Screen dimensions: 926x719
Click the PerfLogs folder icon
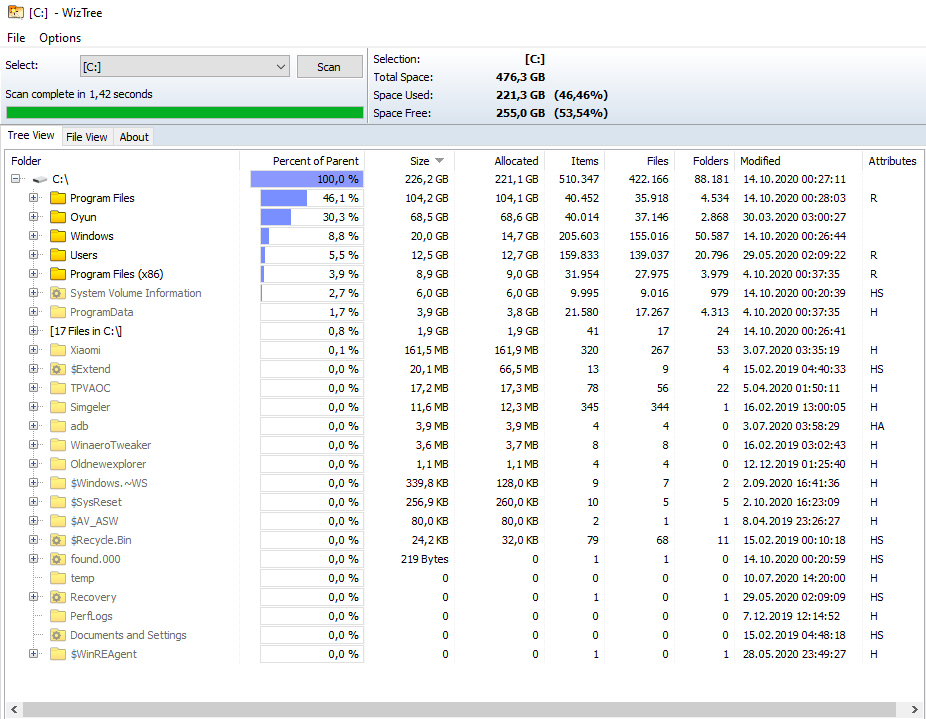click(x=57, y=616)
